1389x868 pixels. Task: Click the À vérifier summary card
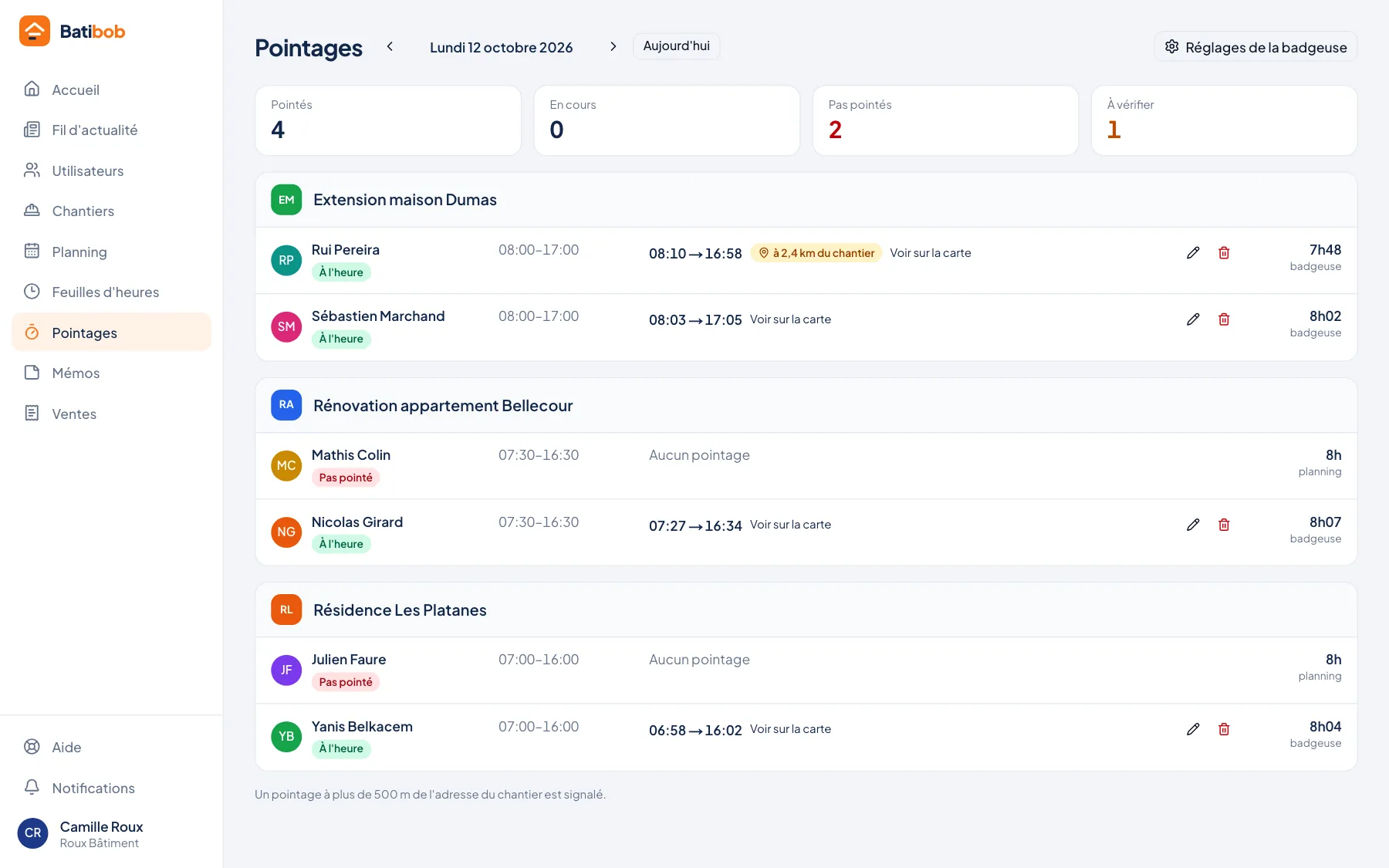click(1224, 120)
